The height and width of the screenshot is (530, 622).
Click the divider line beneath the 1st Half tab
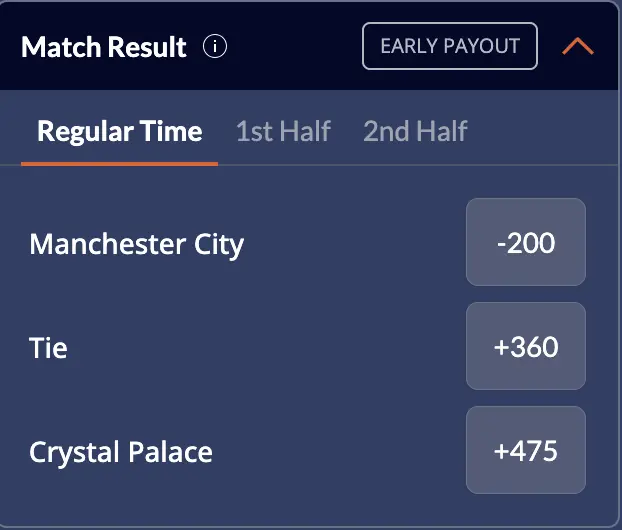tap(283, 164)
